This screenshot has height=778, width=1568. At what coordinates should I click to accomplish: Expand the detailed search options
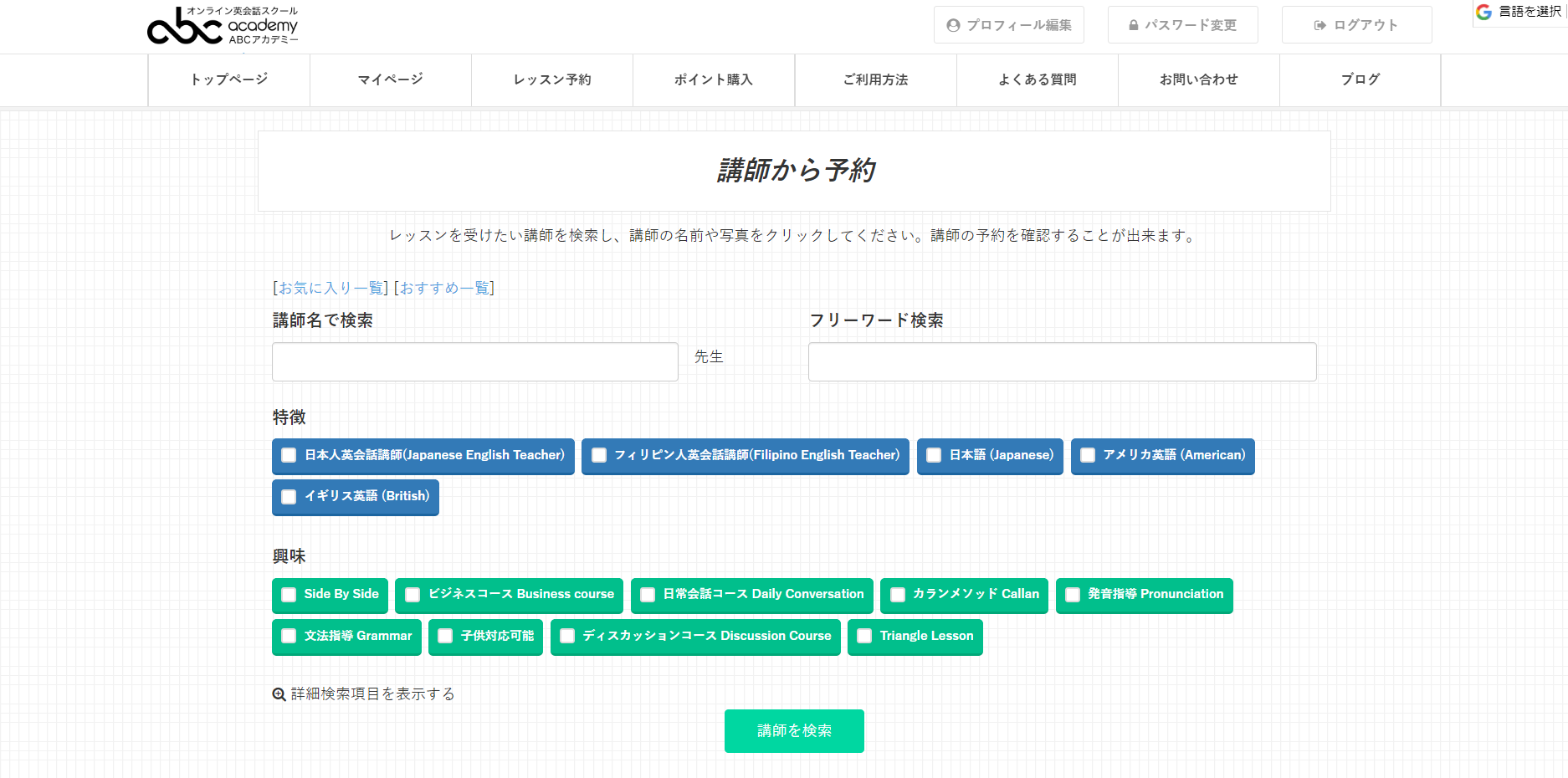tap(372, 694)
